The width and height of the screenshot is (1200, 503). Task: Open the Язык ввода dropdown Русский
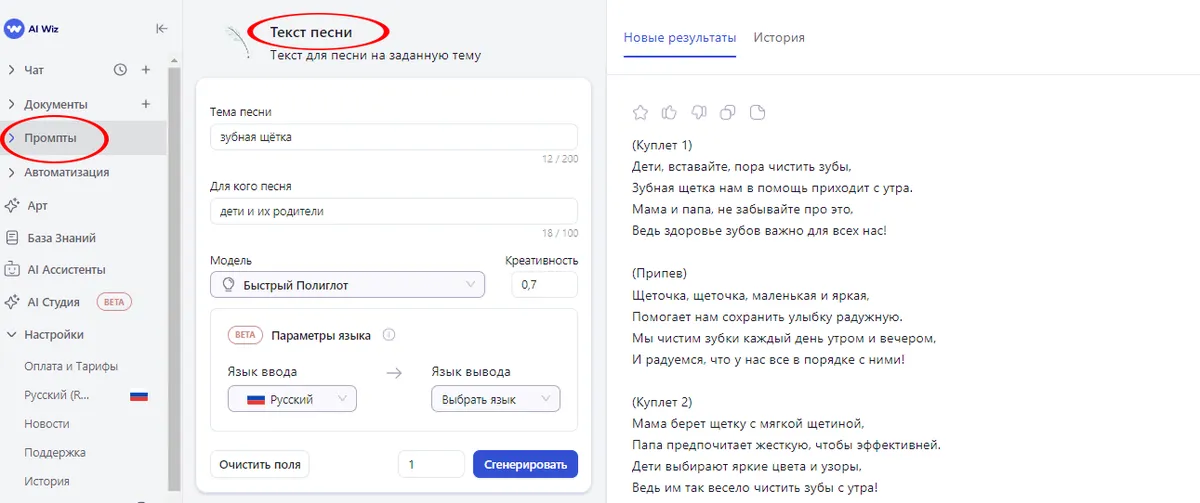(292, 399)
